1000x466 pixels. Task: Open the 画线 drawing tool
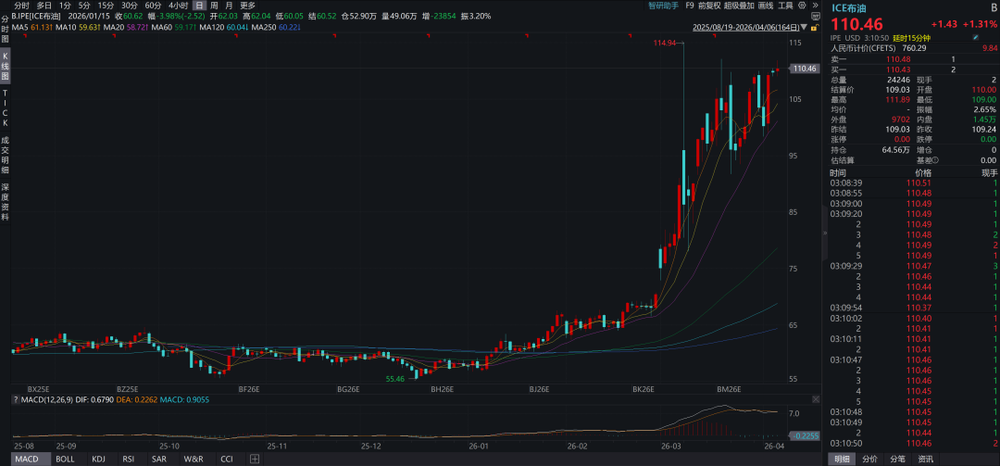coord(766,5)
